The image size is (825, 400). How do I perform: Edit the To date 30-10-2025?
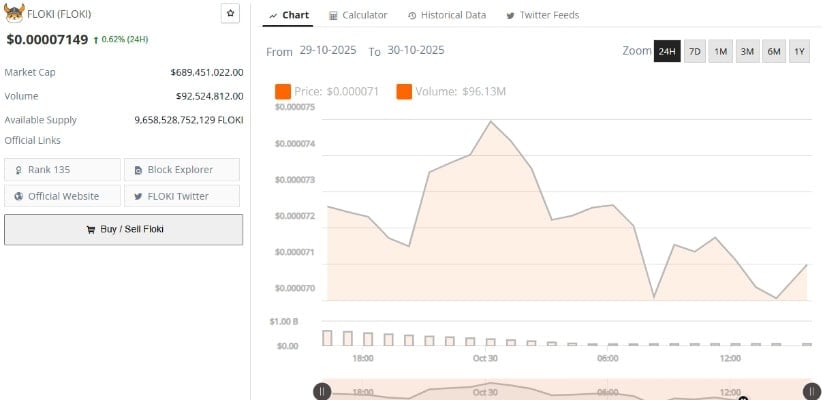click(x=416, y=51)
